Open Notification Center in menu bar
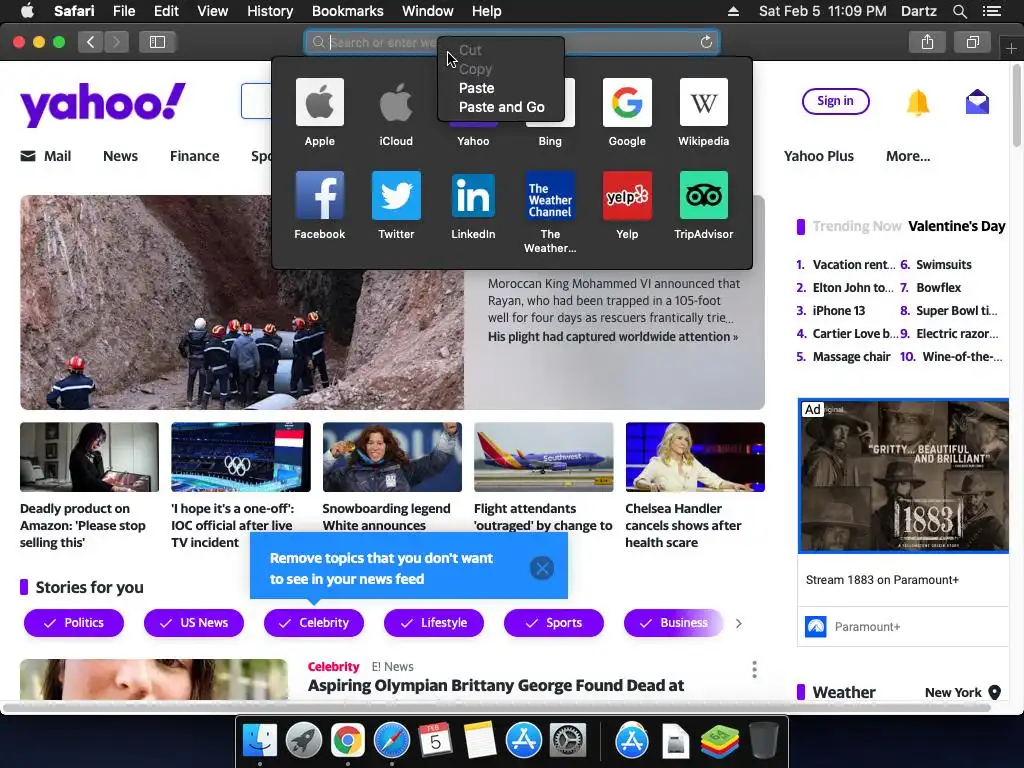 click(991, 11)
